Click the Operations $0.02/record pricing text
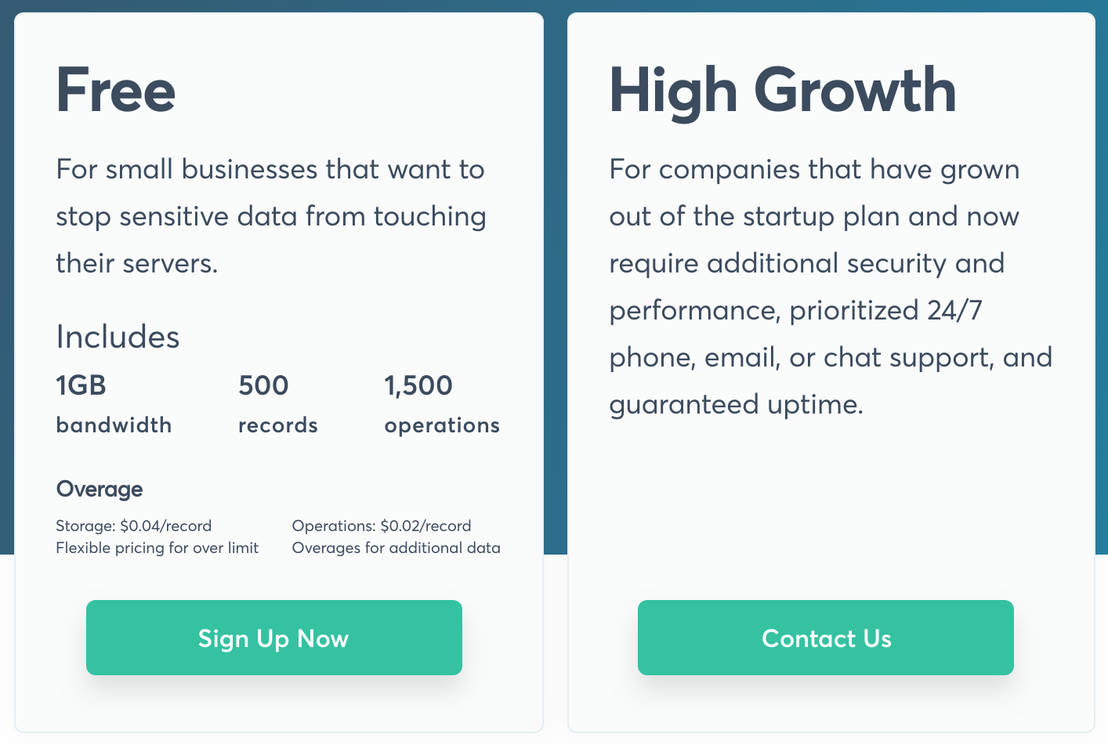The width and height of the screenshot is (1108, 744). click(x=380, y=525)
